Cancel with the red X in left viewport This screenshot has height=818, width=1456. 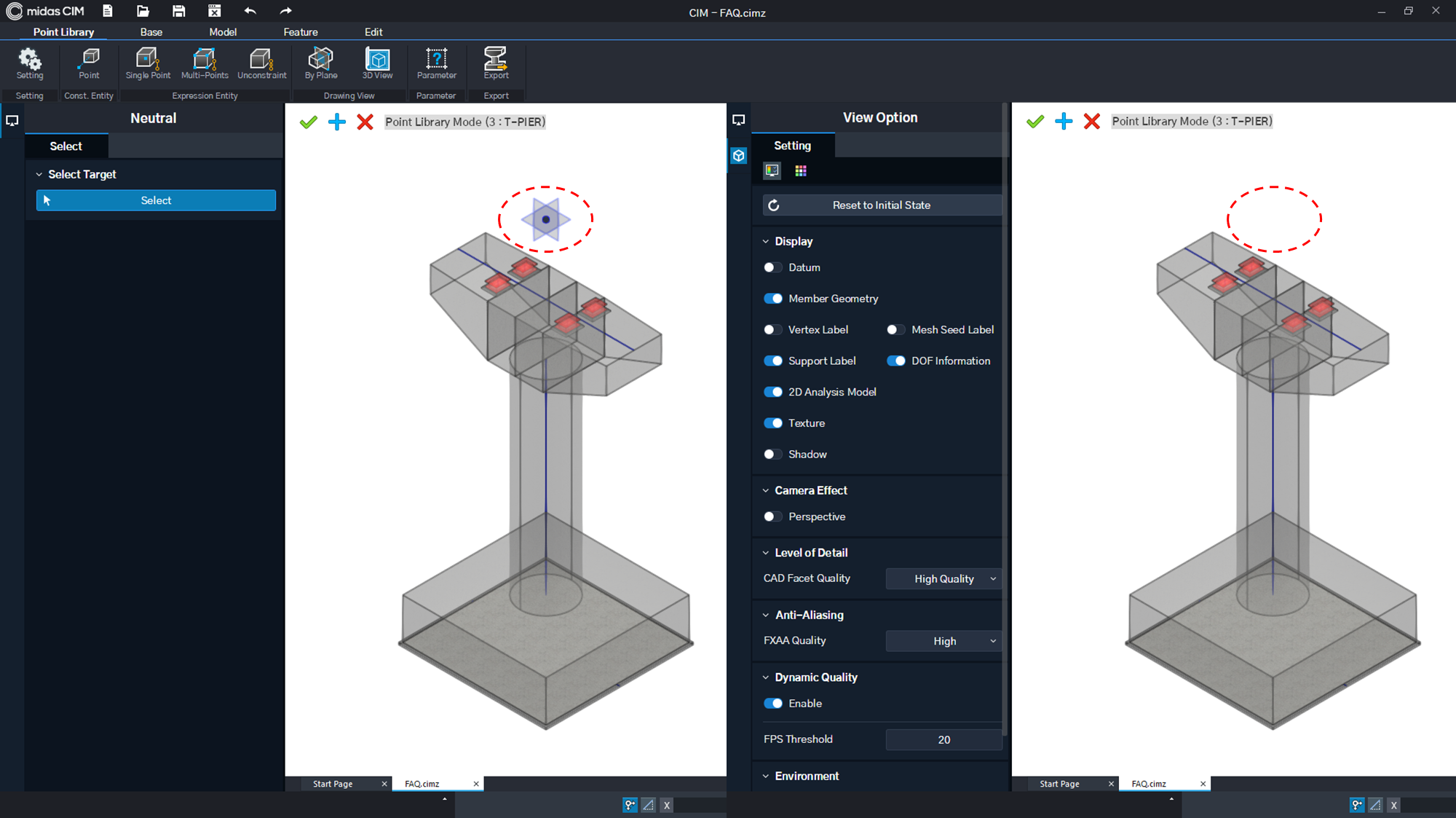pos(365,122)
